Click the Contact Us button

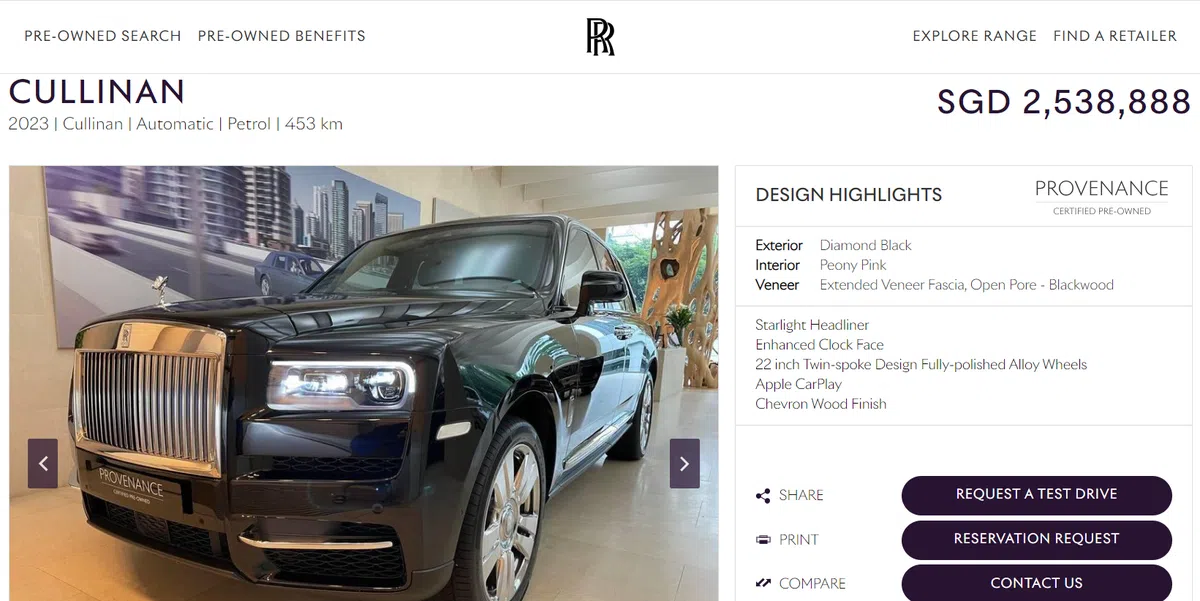coord(1036,583)
